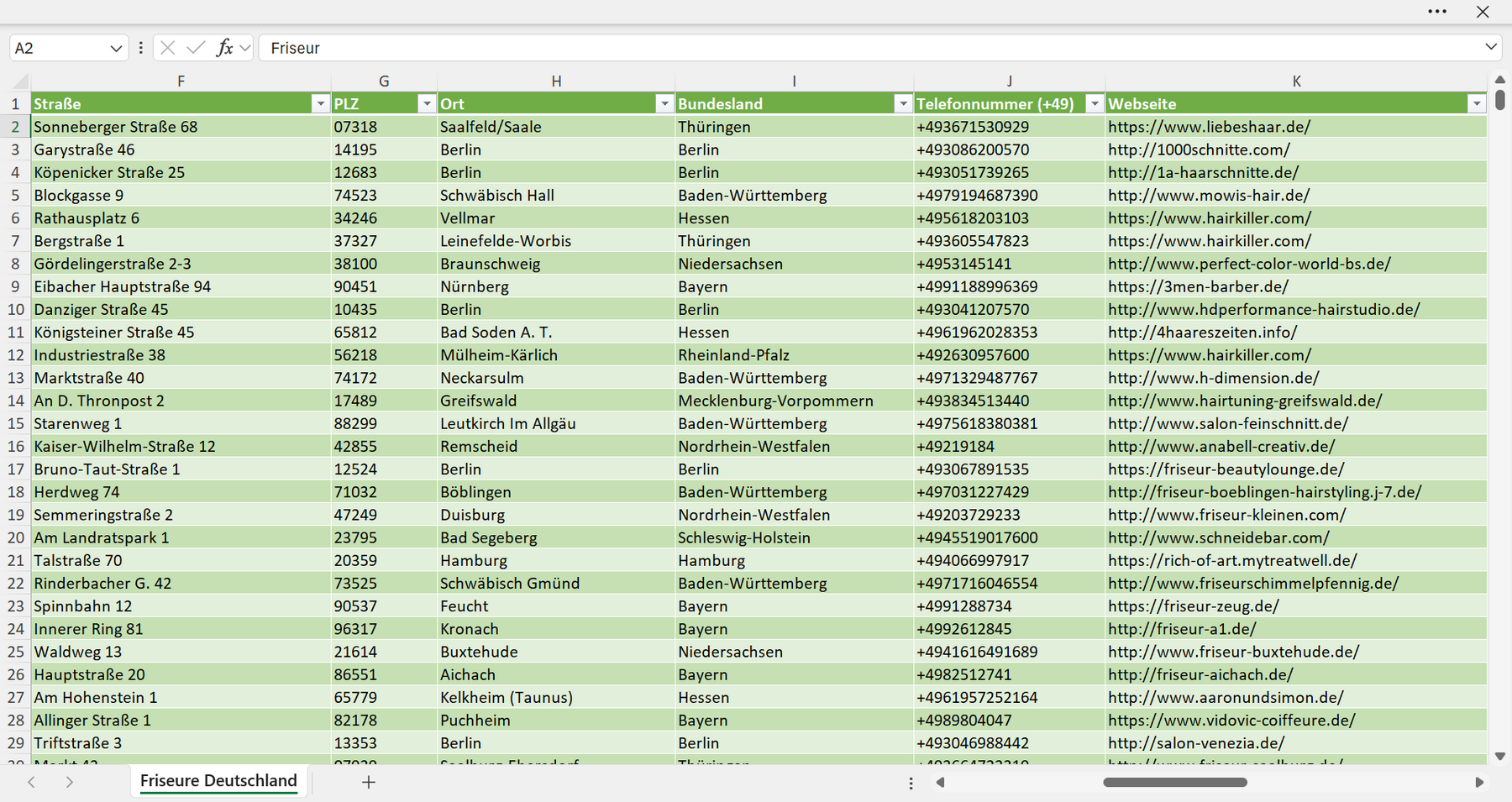
Task: Go to the previous sheet arrow
Action: pyautogui.click(x=31, y=782)
